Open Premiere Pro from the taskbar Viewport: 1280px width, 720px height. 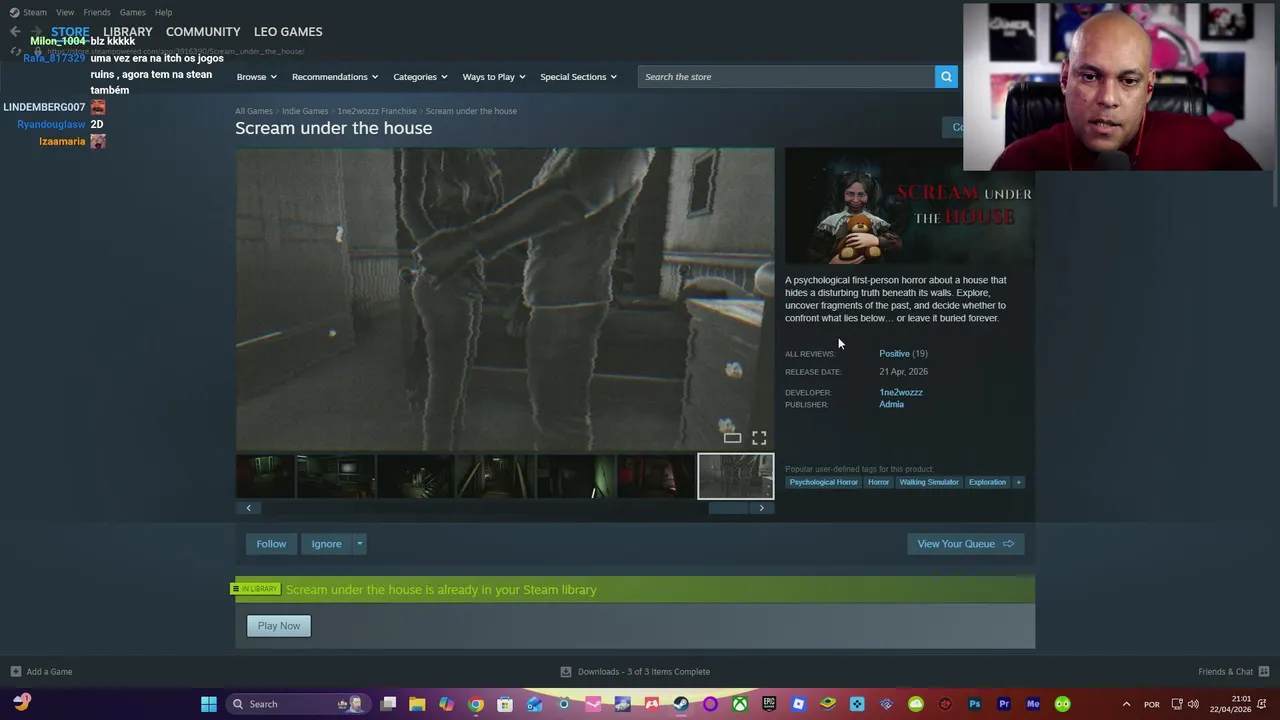click(x=1004, y=704)
